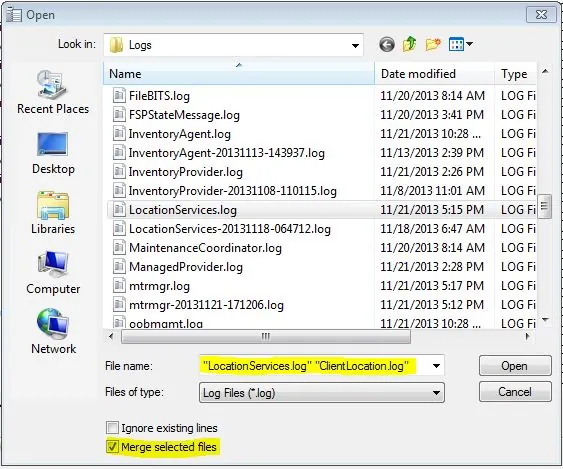Create a new folder
The height and width of the screenshot is (469, 563).
point(433,45)
